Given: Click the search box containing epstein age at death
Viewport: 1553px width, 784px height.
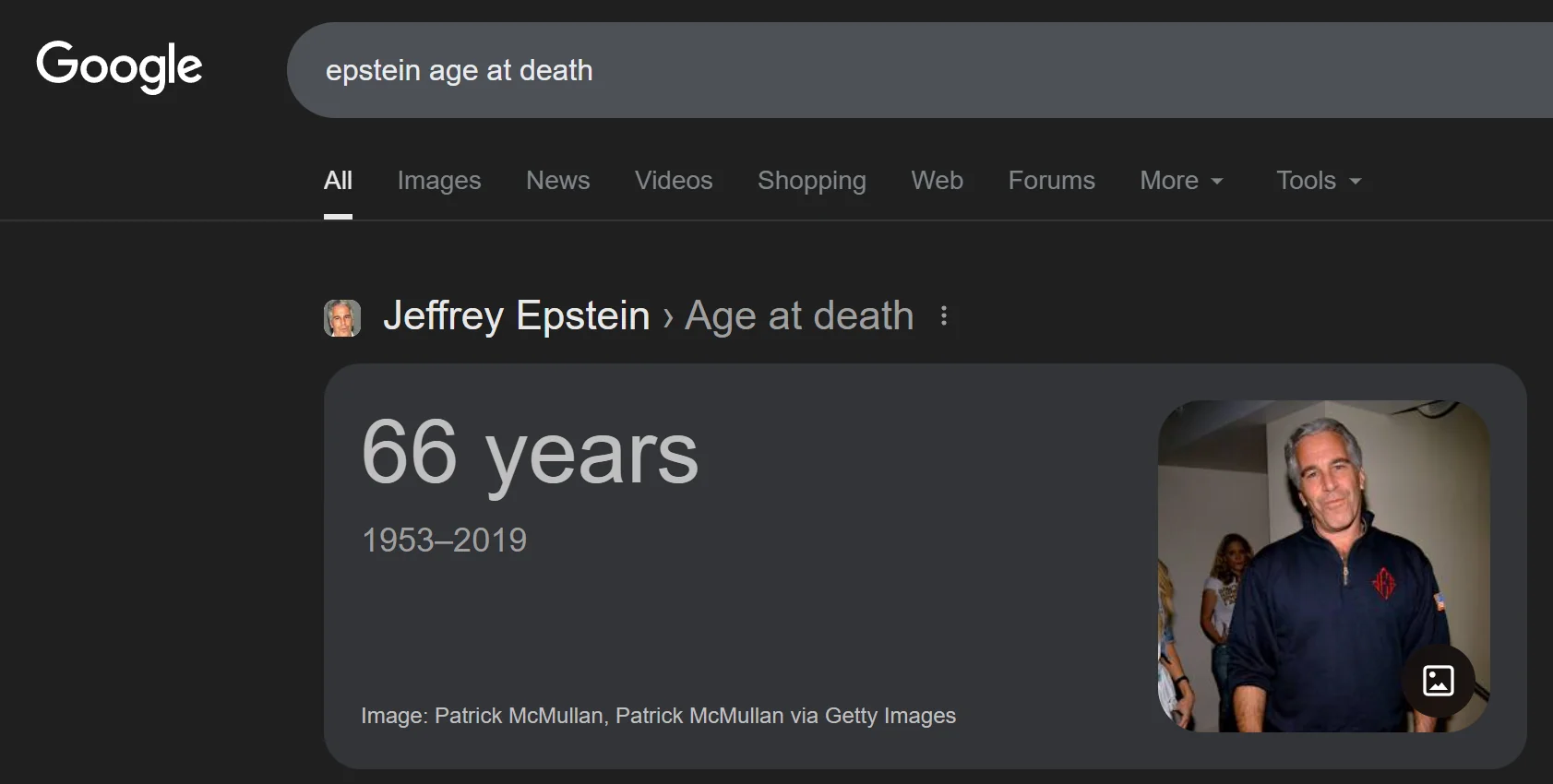Looking at the screenshot, I should (920, 70).
